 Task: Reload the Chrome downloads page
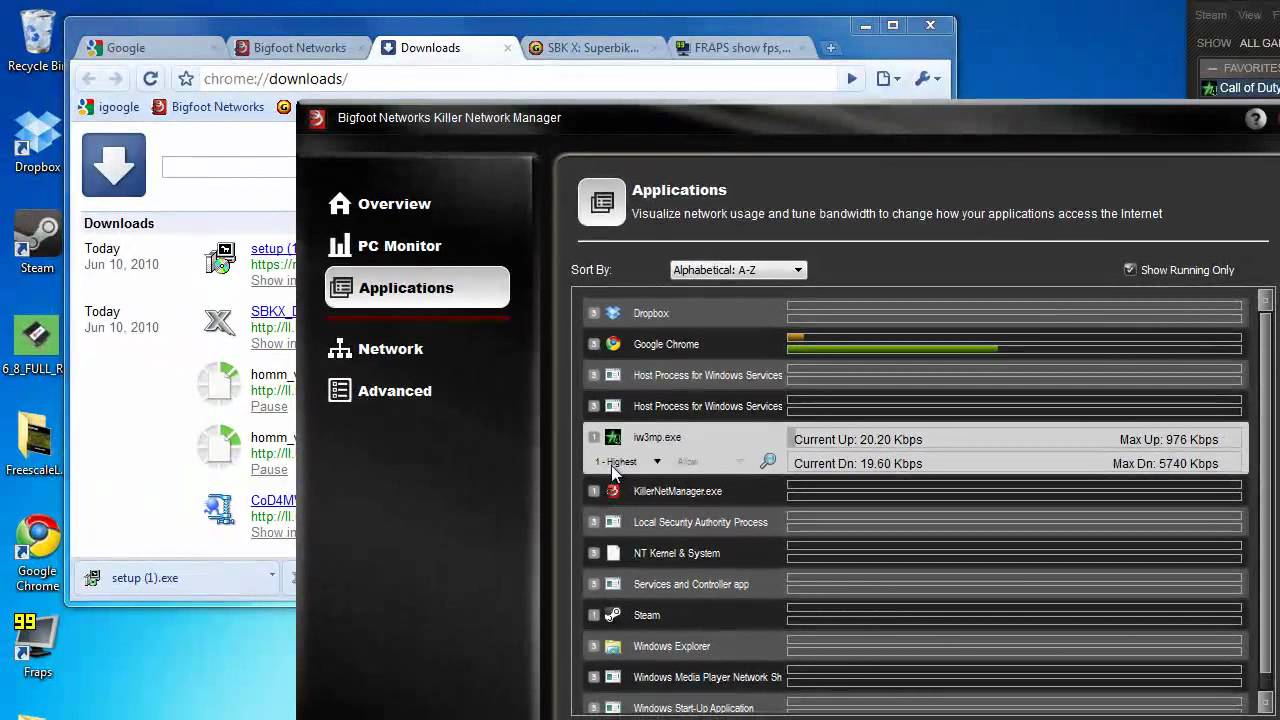click(x=150, y=79)
